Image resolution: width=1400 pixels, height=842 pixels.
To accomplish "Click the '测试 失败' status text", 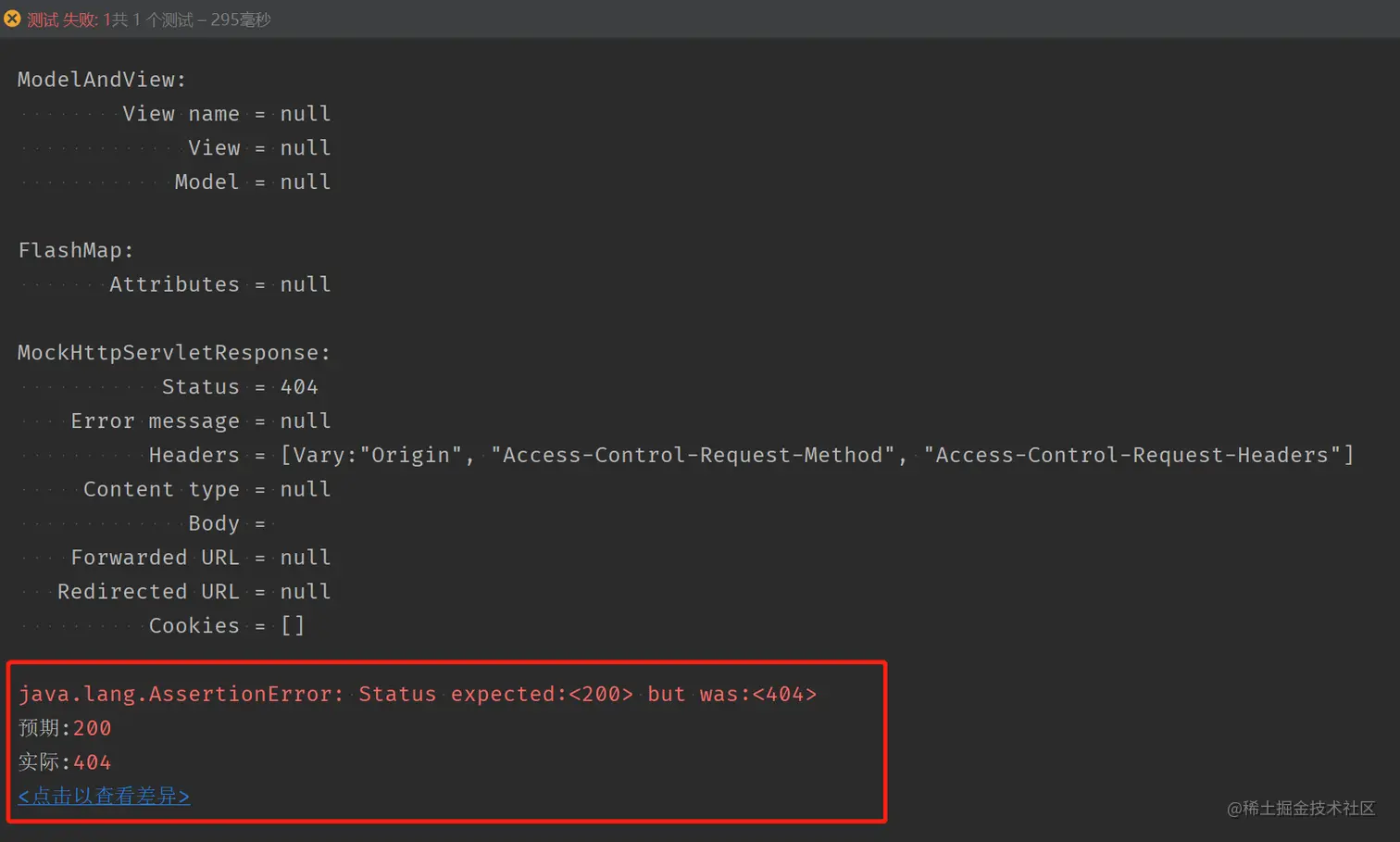I will pyautogui.click(x=61, y=19).
